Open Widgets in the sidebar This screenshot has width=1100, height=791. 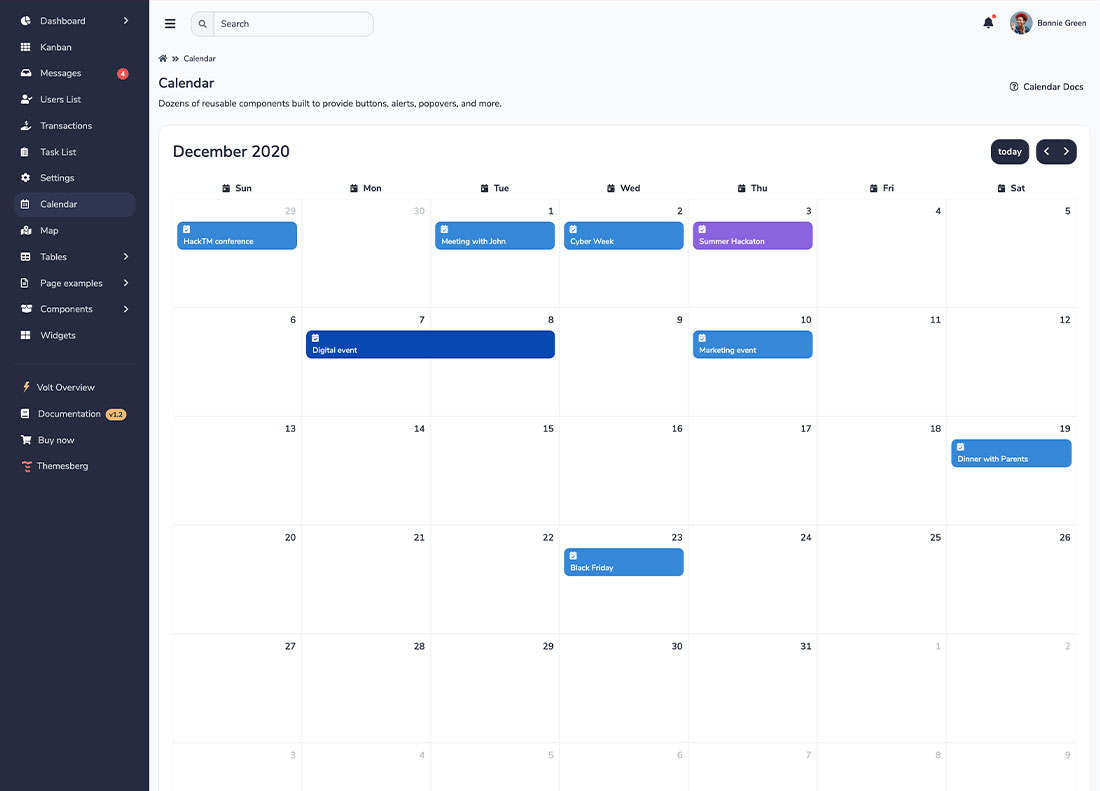click(x=74, y=335)
